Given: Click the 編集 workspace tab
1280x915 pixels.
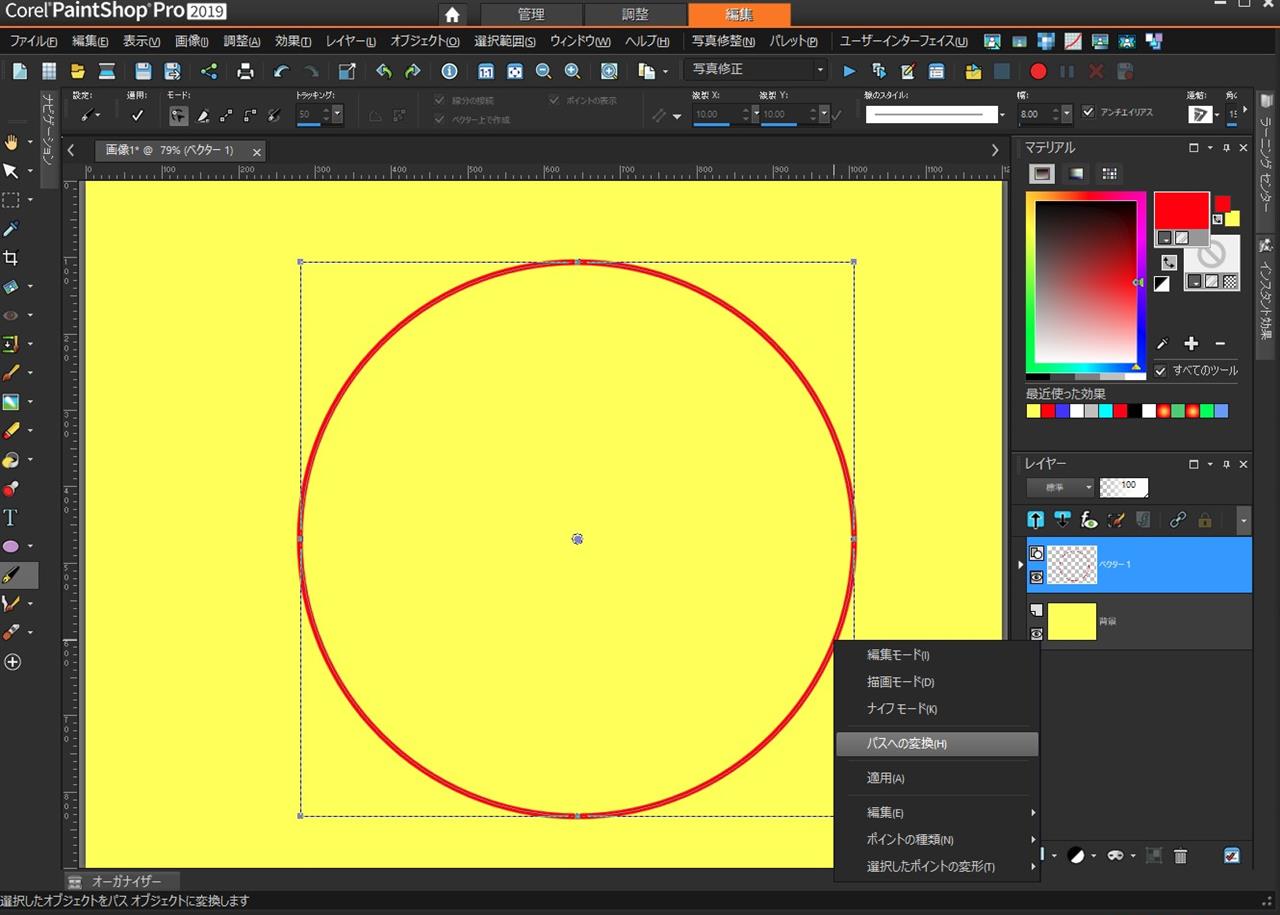Looking at the screenshot, I should point(739,15).
